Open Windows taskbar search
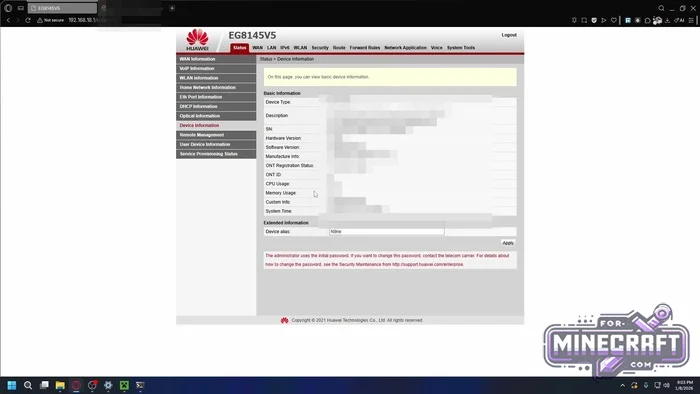The image size is (700, 394). pos(28,385)
